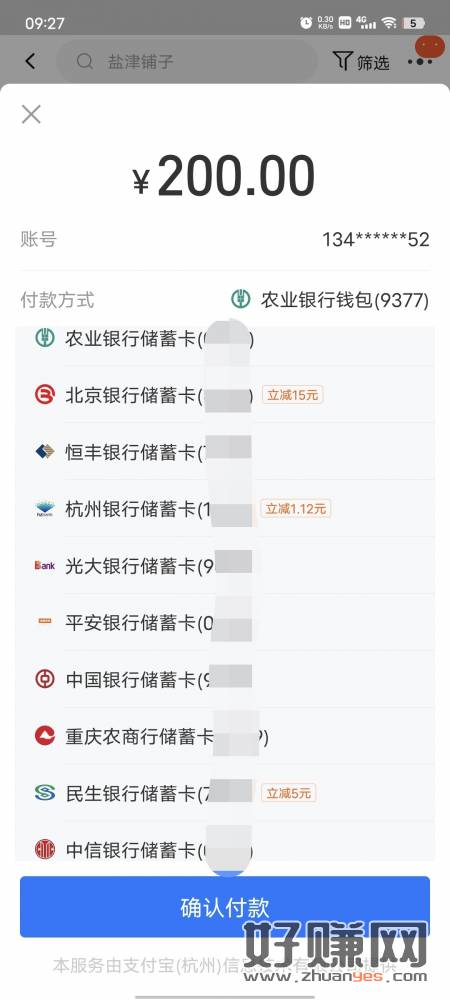450x1000 pixels.
Task: Tap the 民生银行 logo icon
Action: pos(45,793)
